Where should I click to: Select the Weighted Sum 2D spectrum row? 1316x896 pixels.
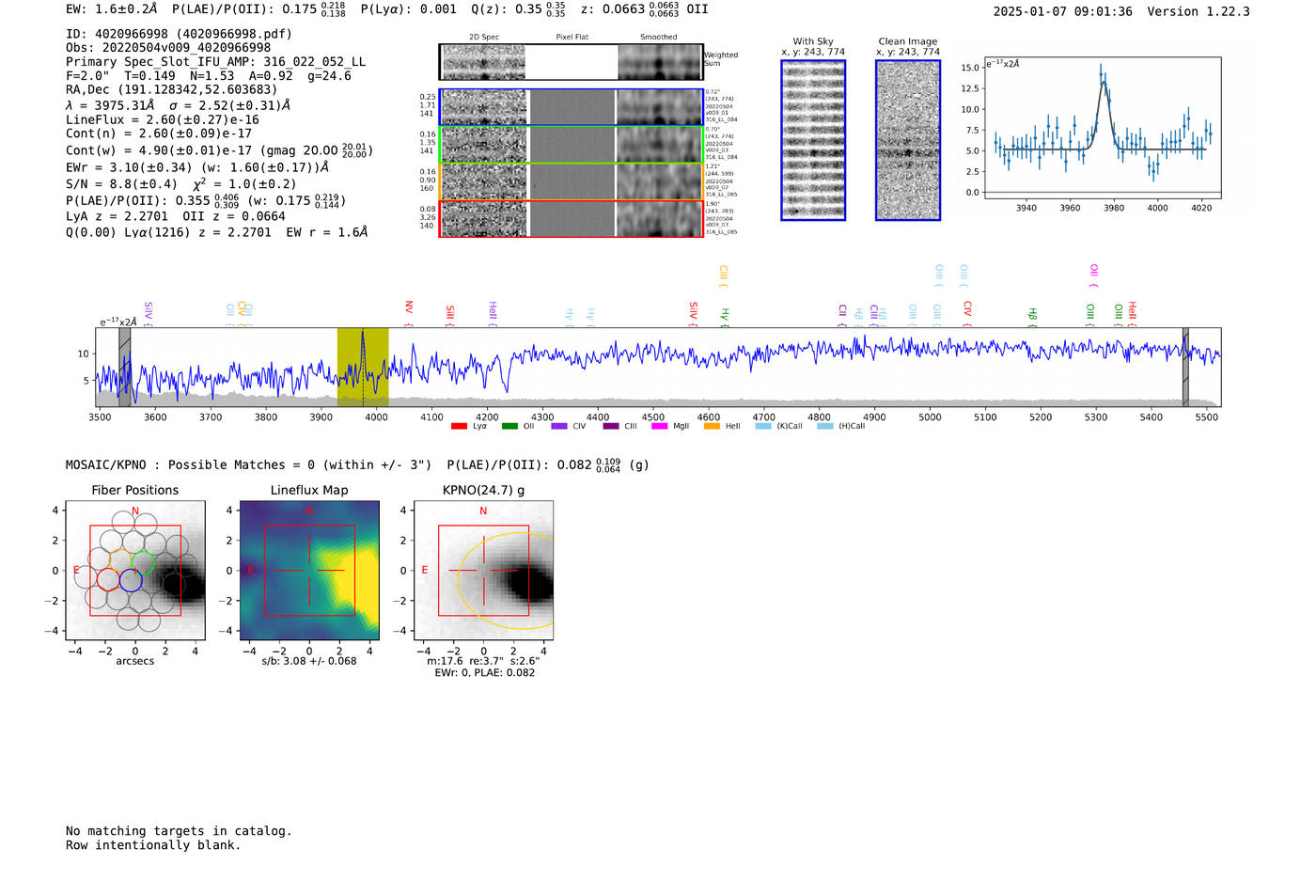coord(571,62)
